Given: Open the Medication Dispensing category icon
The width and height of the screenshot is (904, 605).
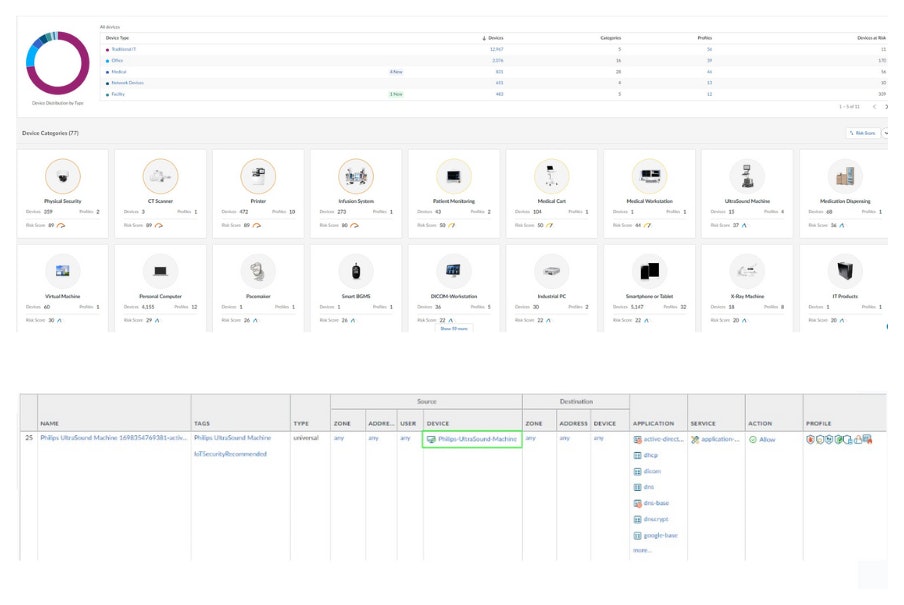Looking at the screenshot, I should coord(845,177).
